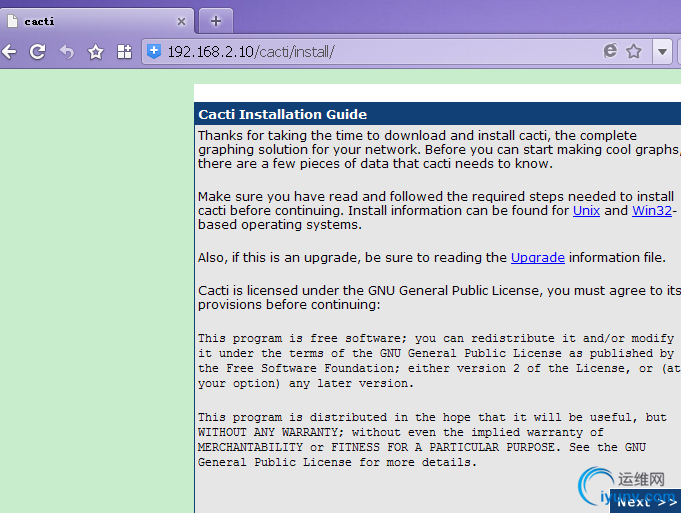The image size is (681, 513).
Task: Open address bar dropdown arrow
Action: (x=662, y=52)
